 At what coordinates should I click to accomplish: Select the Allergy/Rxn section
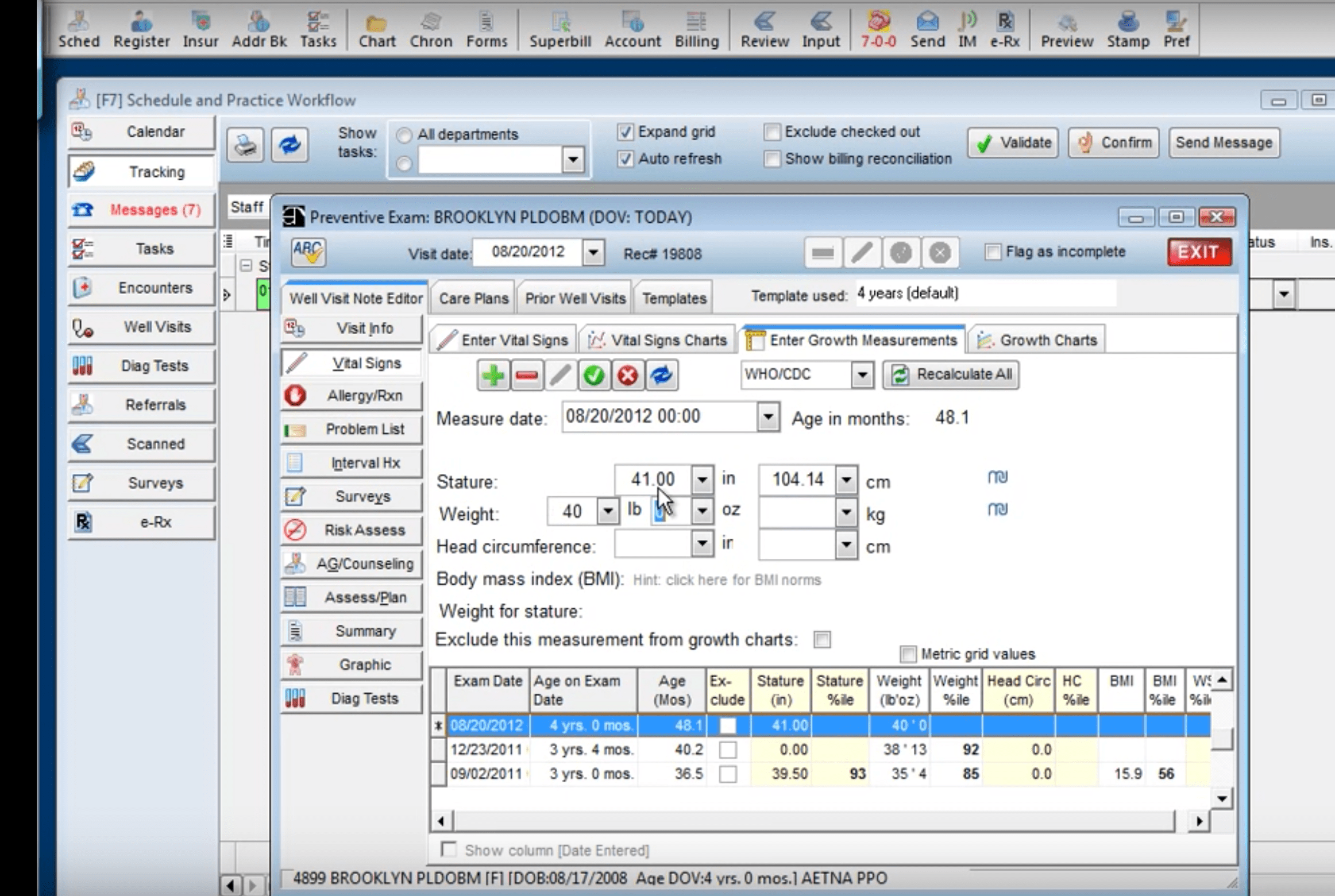click(x=351, y=395)
